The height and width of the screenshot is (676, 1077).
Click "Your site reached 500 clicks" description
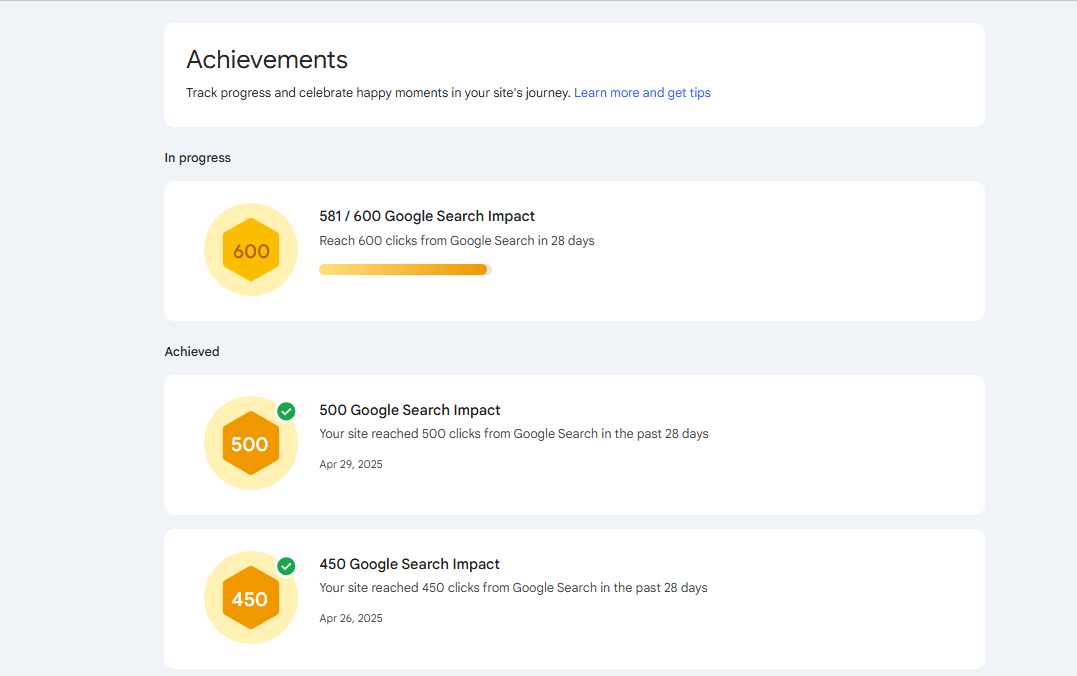(513, 434)
